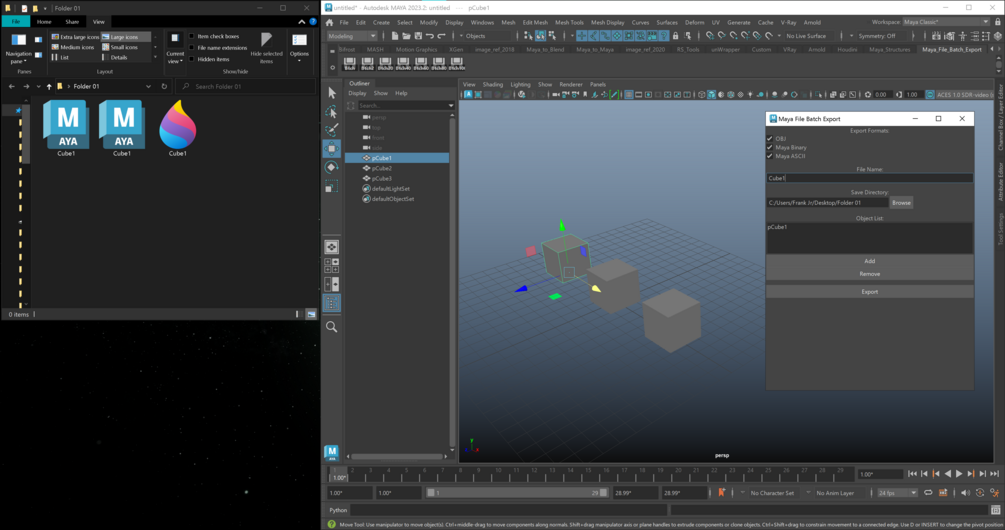1005x530 pixels.
Task: Uncheck the Maya ASCII export format
Action: pos(770,156)
